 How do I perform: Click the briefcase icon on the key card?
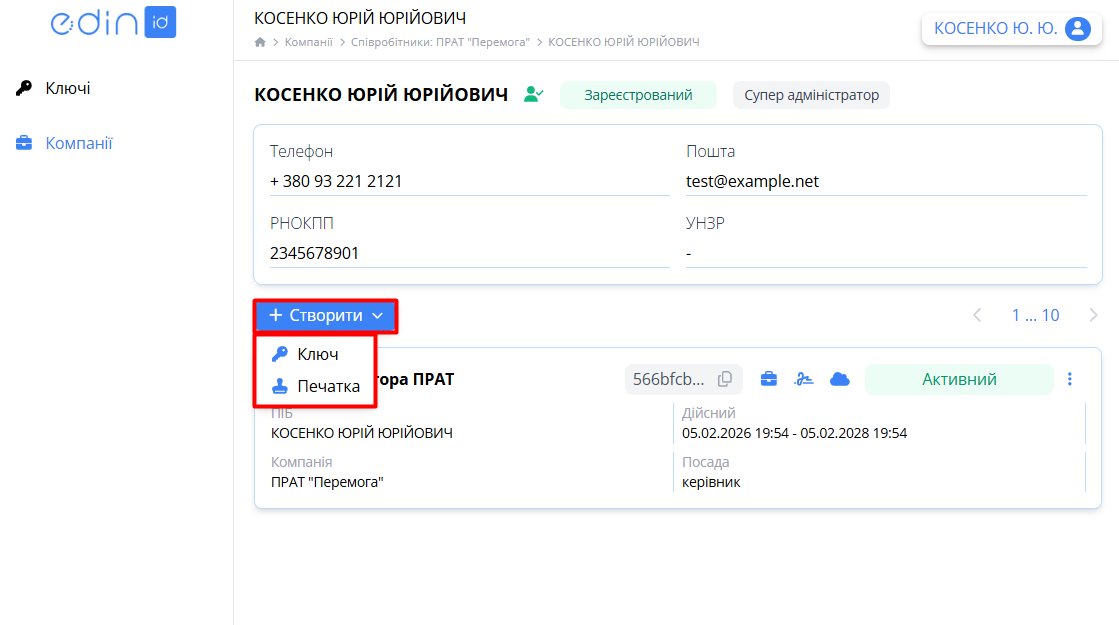(768, 379)
